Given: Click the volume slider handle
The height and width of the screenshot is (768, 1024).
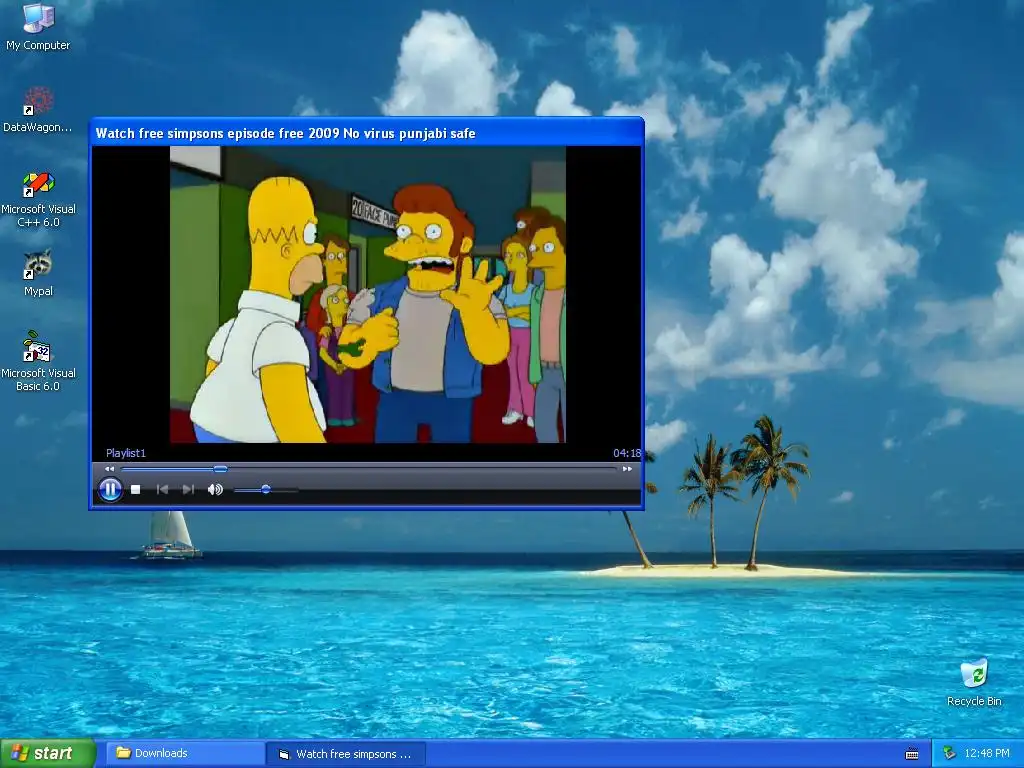Looking at the screenshot, I should [266, 489].
